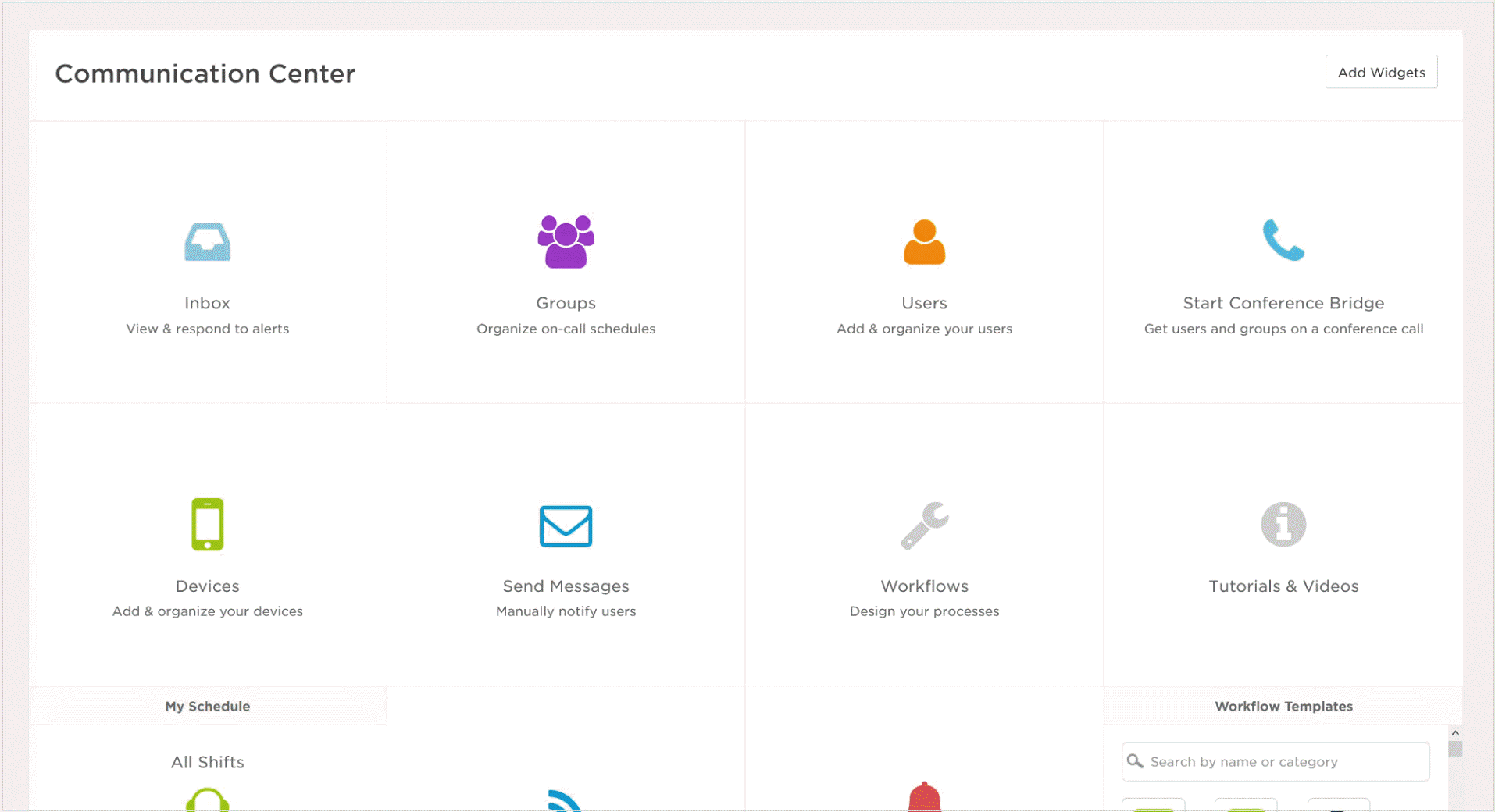This screenshot has width=1495, height=812.
Task: Open the purple Groups icon
Action: pos(566,241)
